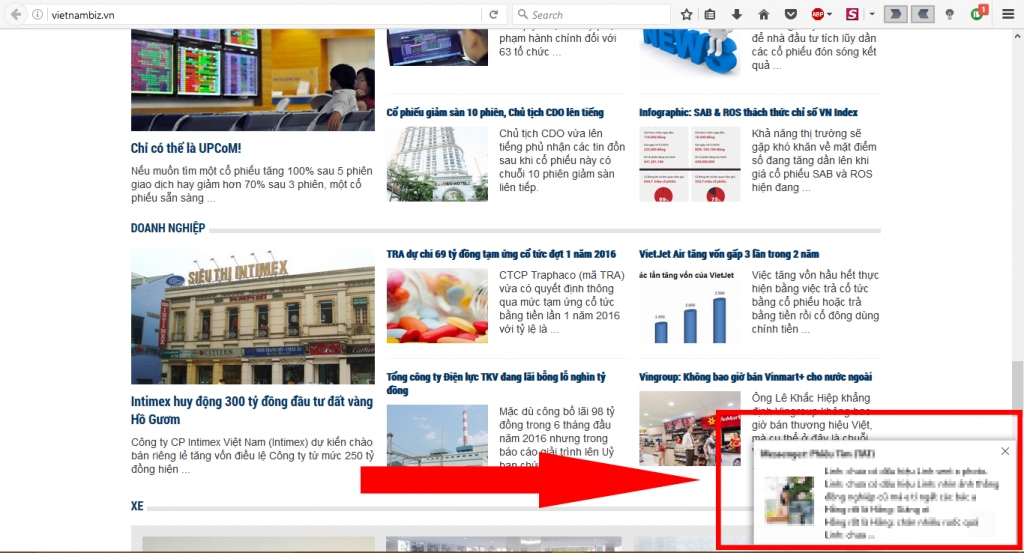Click the right-pointing chevron extension button
1024x553 pixels.
click(x=895, y=14)
